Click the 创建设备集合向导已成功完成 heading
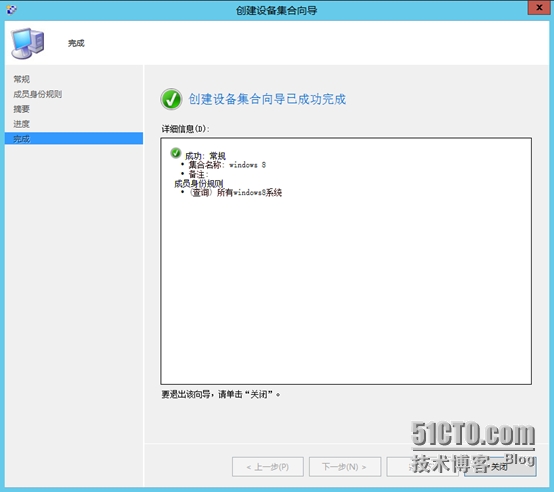Image resolution: width=554 pixels, height=492 pixels. point(267,99)
